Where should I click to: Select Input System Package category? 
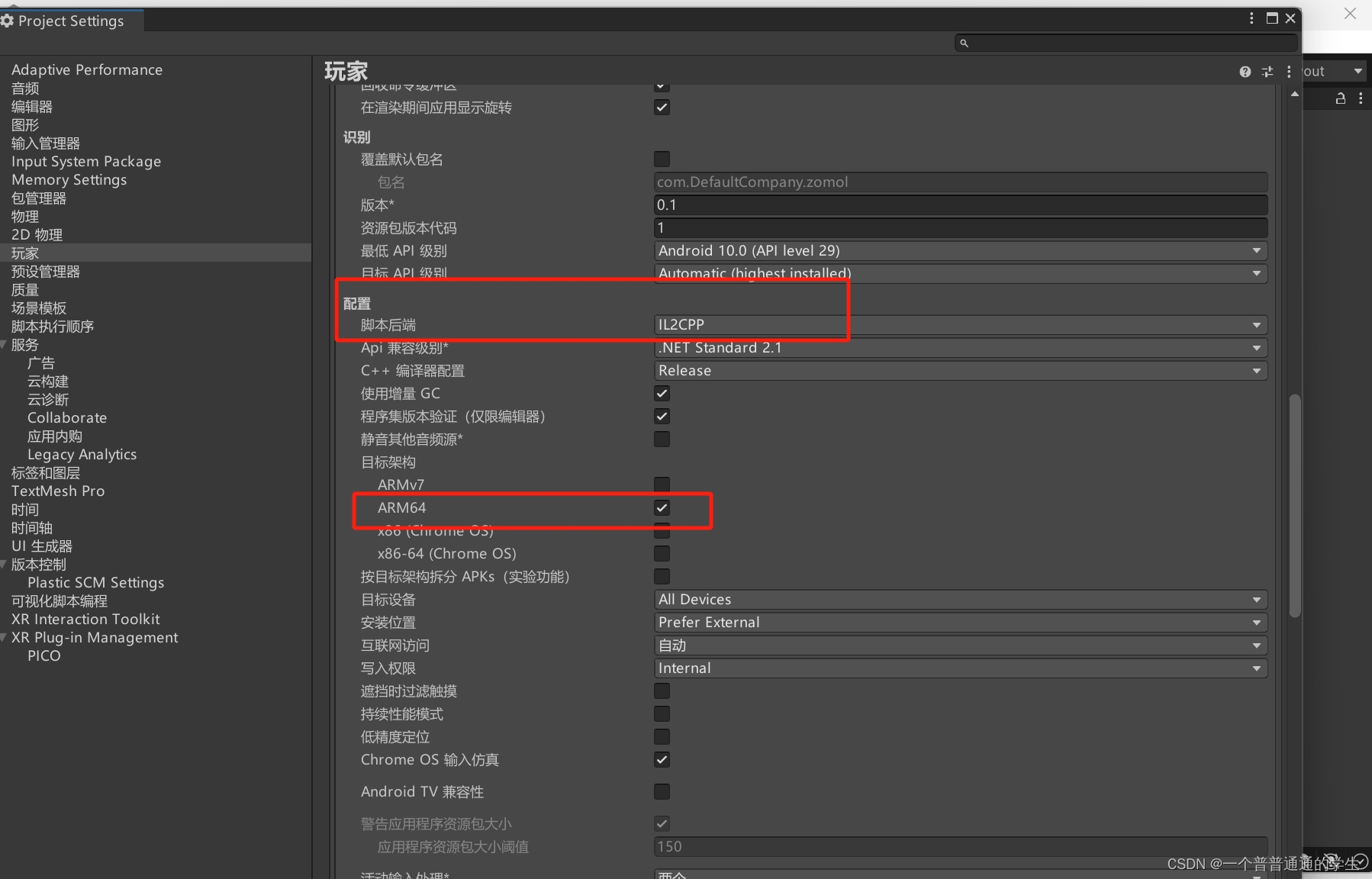[86, 162]
